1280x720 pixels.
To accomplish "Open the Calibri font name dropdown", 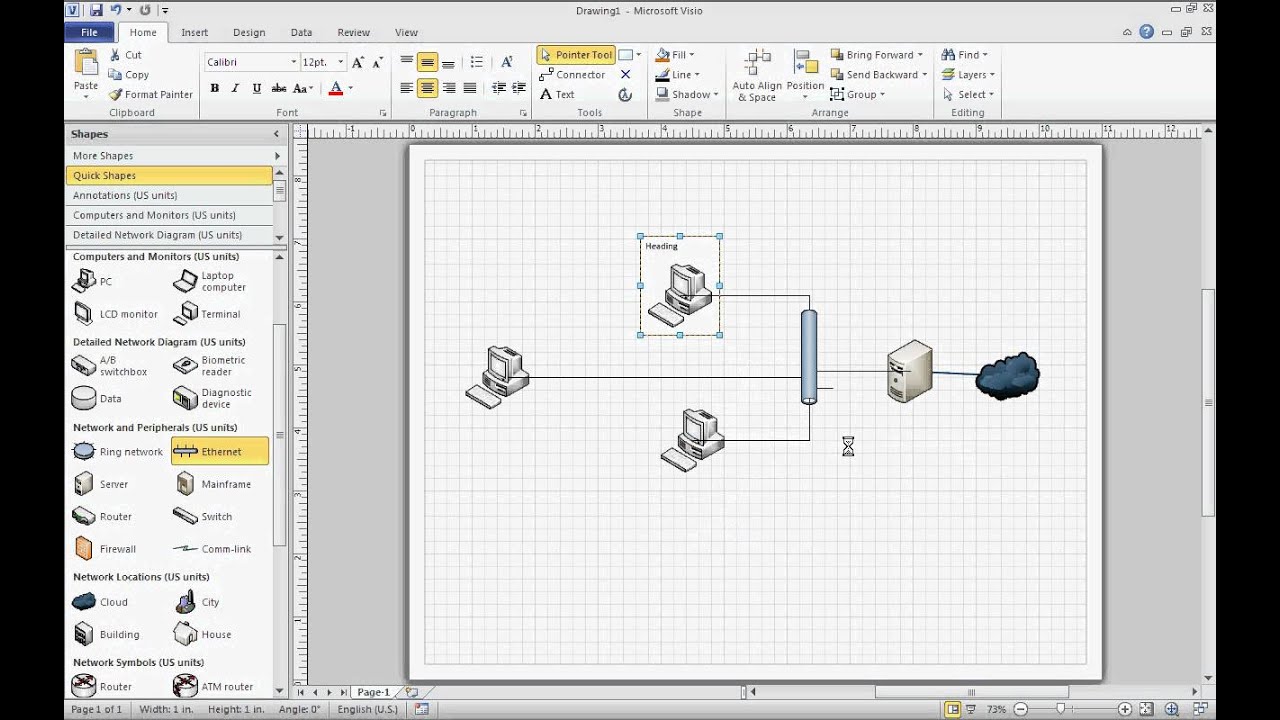I will (293, 62).
